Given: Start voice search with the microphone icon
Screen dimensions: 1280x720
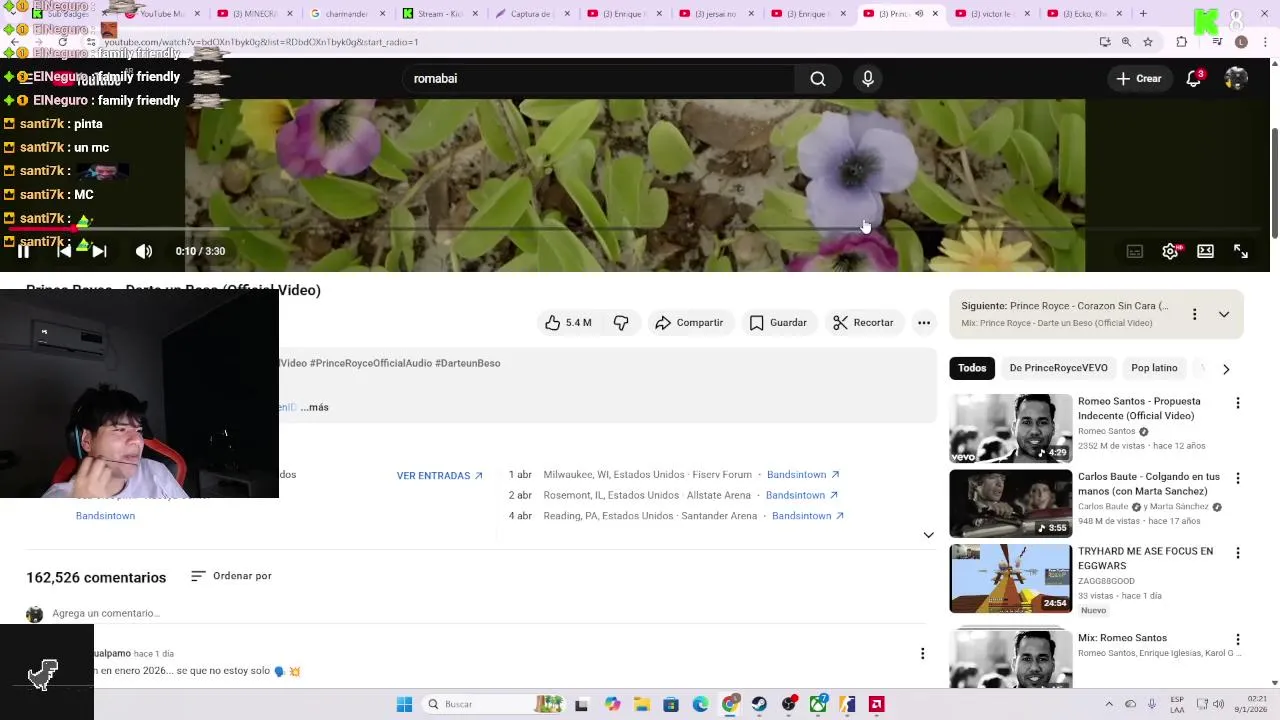Looking at the screenshot, I should tap(868, 79).
